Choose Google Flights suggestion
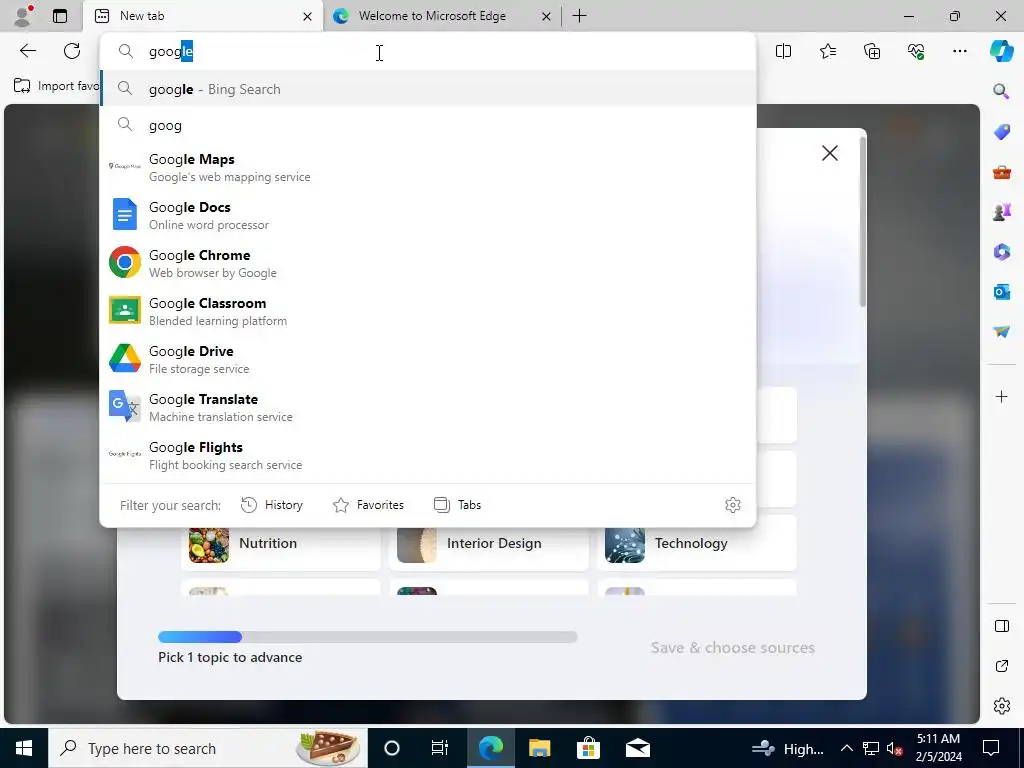This screenshot has height=768, width=1024. pyautogui.click(x=428, y=455)
